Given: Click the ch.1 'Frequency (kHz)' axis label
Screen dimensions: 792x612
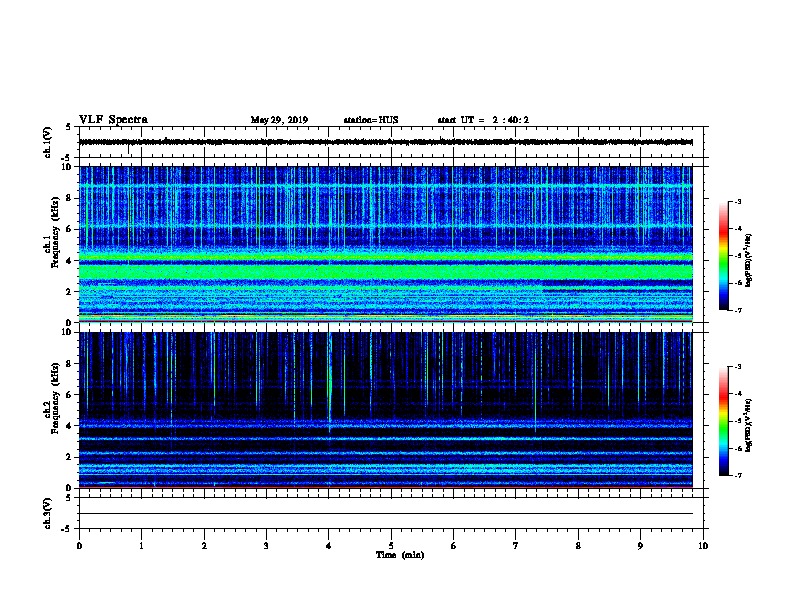Looking at the screenshot, I should (55, 232).
